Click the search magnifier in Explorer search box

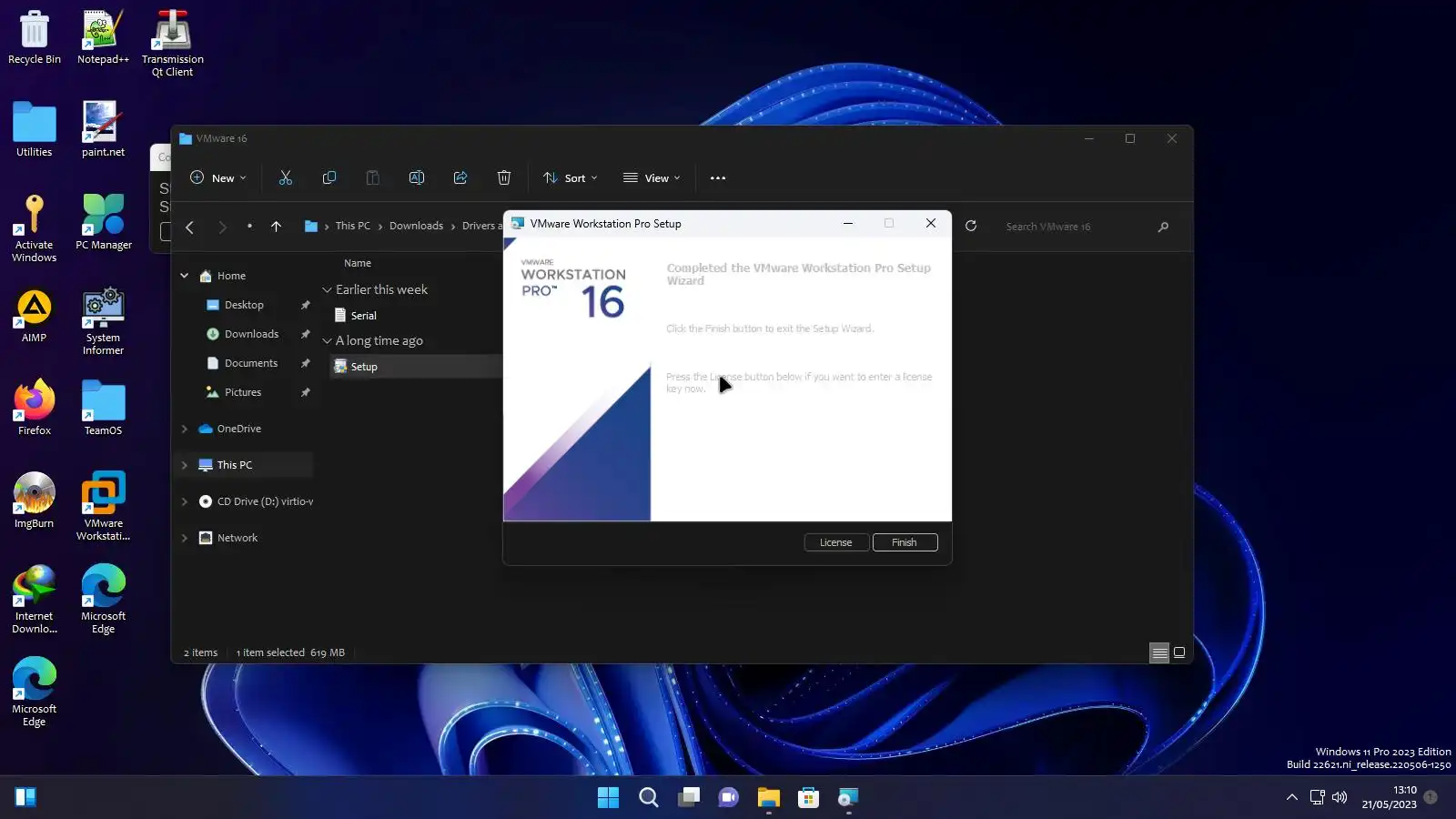(x=1163, y=227)
